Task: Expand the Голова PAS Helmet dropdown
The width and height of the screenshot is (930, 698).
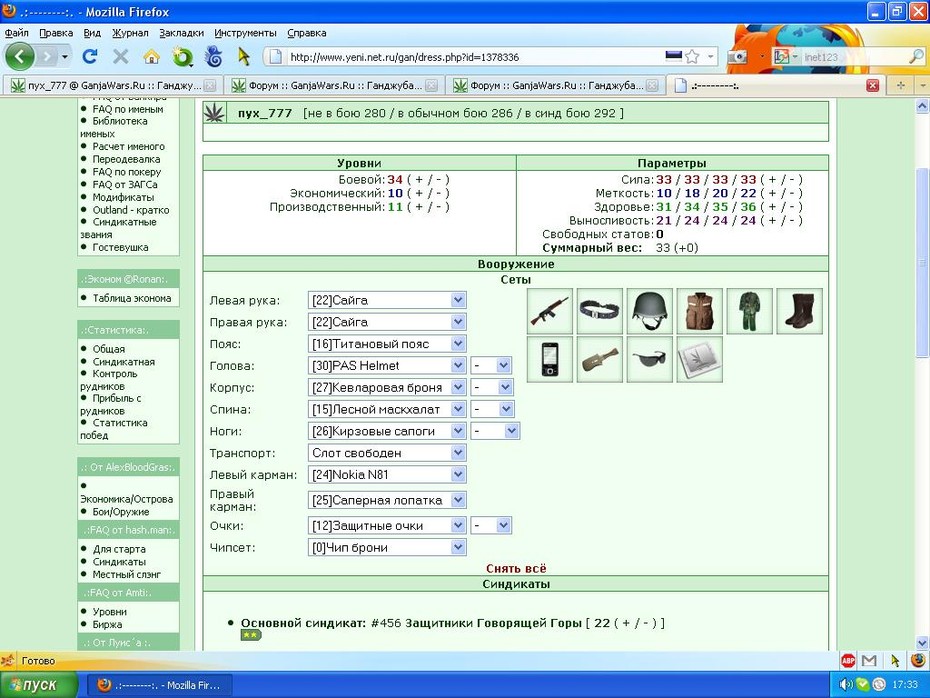Action: click(x=387, y=365)
